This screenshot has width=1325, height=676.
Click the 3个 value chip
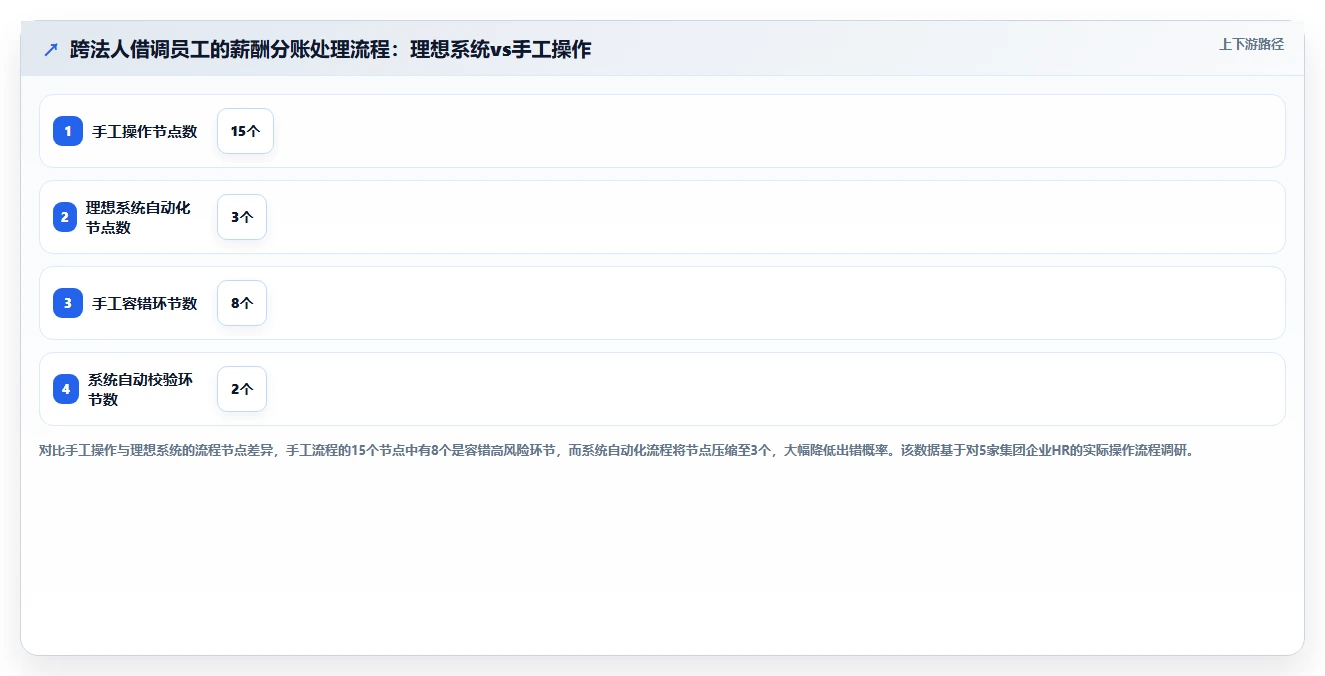click(x=242, y=217)
